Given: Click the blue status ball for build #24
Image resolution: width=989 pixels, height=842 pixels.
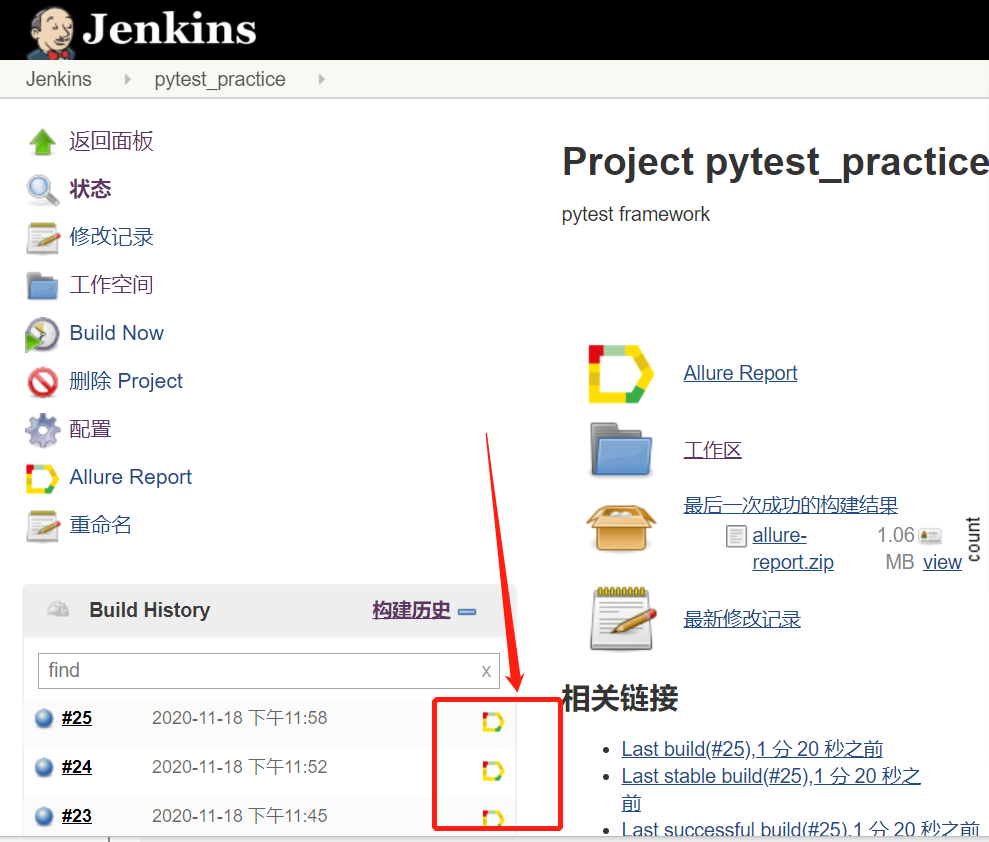Looking at the screenshot, I should pos(44,767).
